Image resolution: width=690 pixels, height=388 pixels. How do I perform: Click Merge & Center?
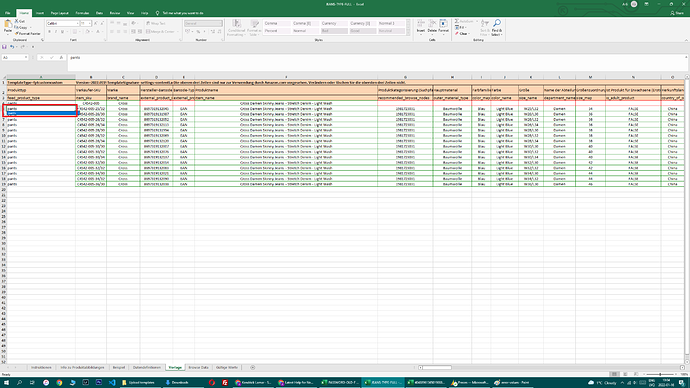[x=161, y=32]
